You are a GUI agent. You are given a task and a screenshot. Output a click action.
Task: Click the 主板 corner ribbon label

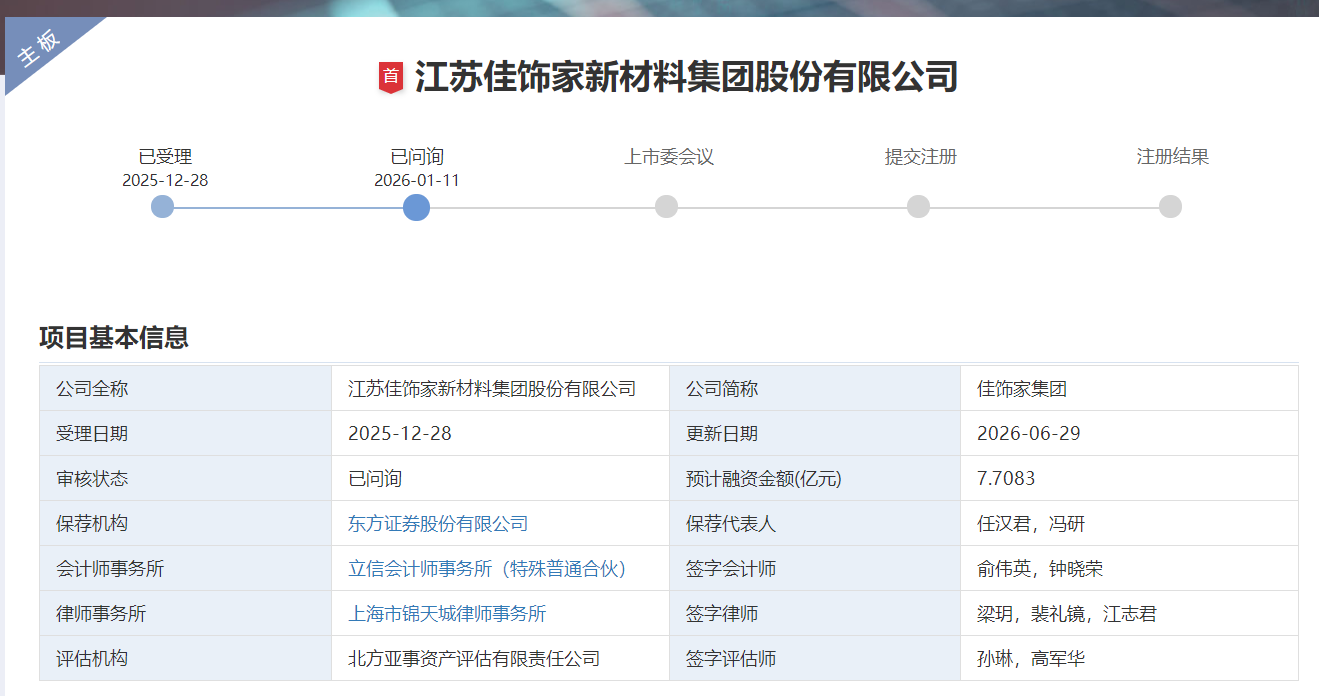tap(40, 46)
